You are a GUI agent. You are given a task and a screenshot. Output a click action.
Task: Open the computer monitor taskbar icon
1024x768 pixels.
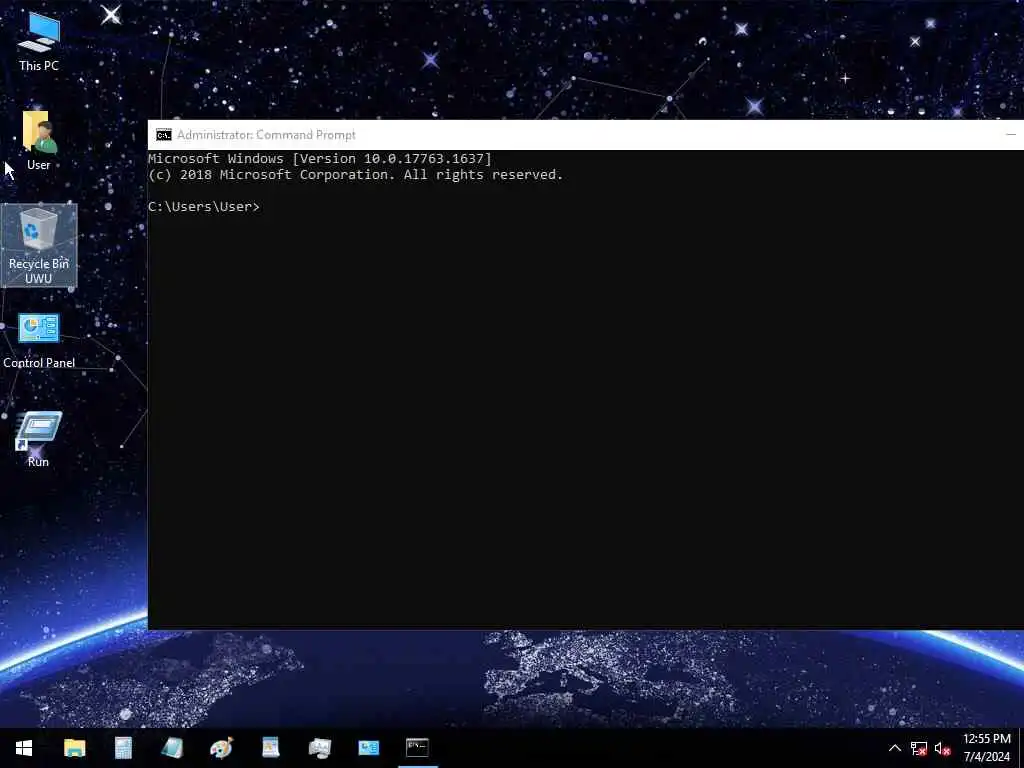[319, 748]
